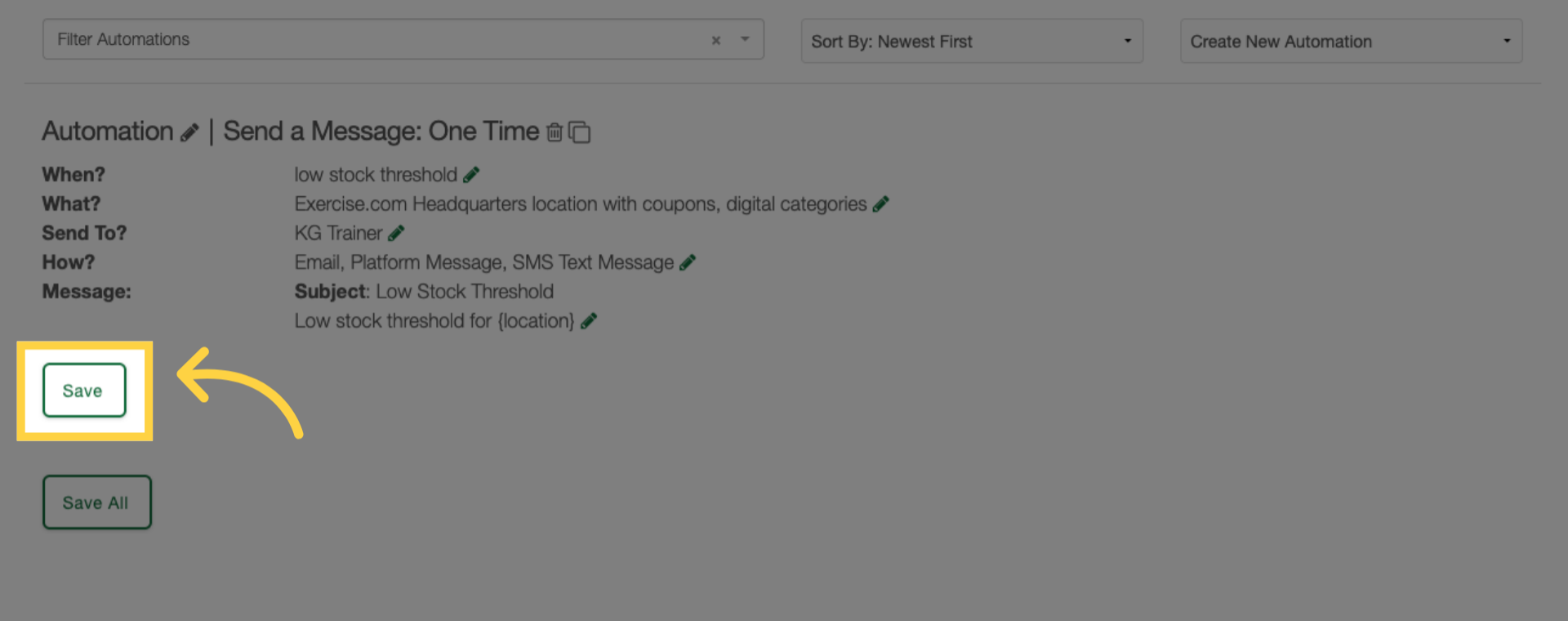
Task: Open the Create New Automation dropdown
Action: (1351, 41)
